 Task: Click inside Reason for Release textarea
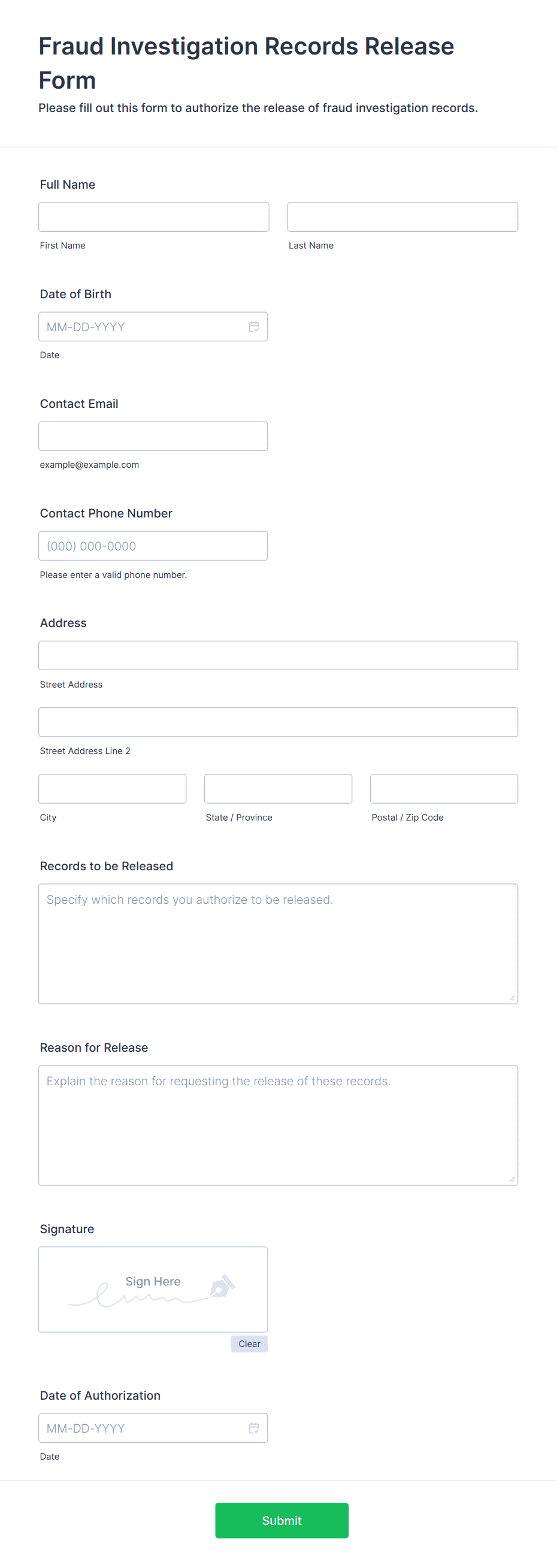pos(278,1125)
